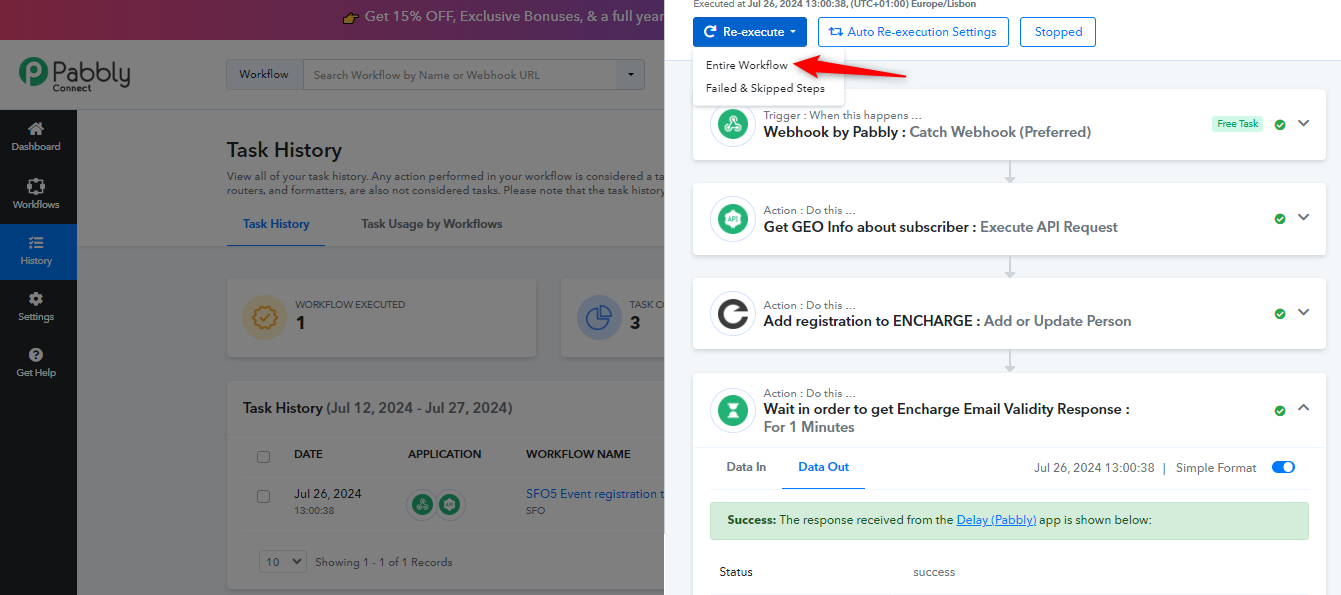Viewport: 1341px width, 595px height.
Task: Open the Data In tab
Action: pyautogui.click(x=746, y=467)
